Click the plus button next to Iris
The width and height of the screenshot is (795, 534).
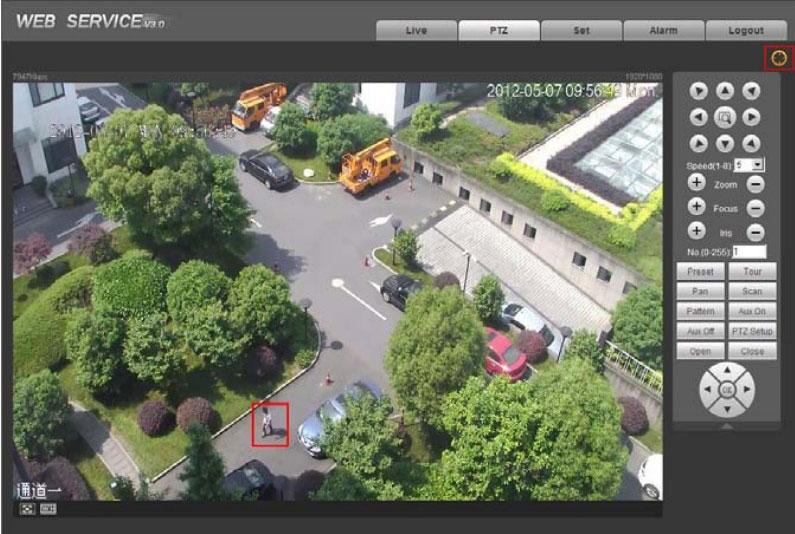tap(697, 231)
